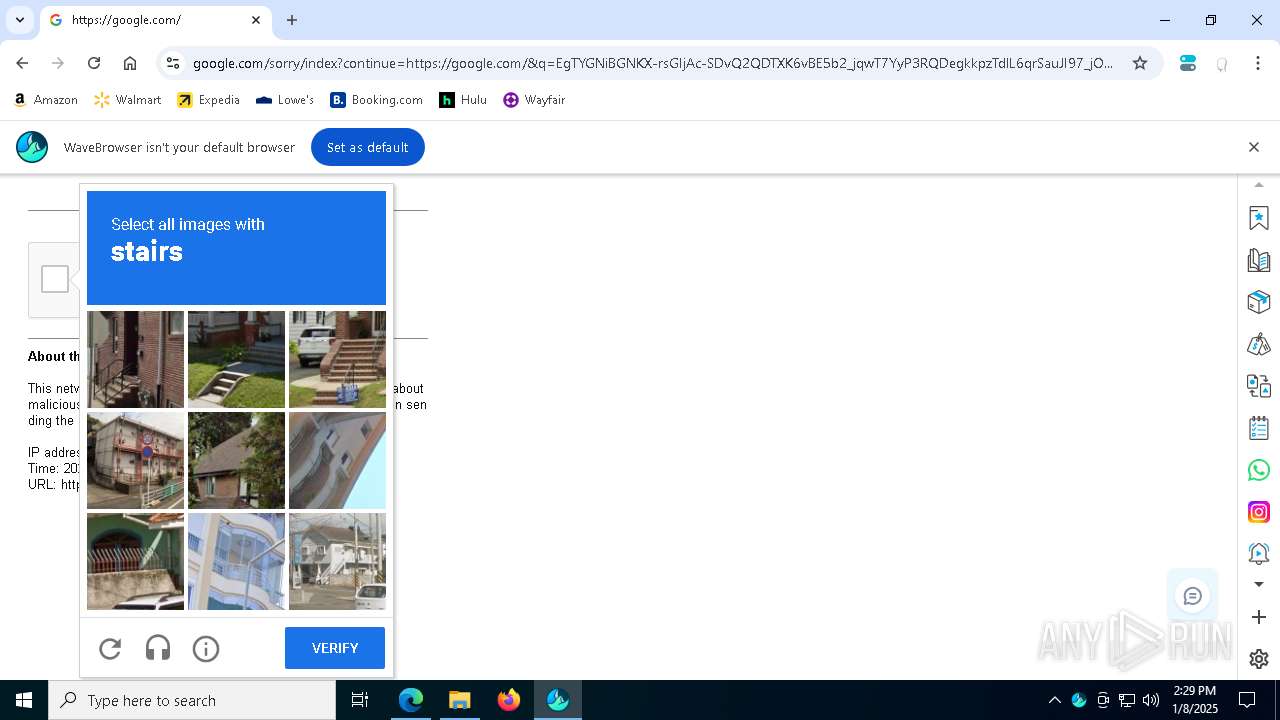The image size is (1280, 720).
Task: Open the Hulu bookmark
Action: (x=463, y=100)
